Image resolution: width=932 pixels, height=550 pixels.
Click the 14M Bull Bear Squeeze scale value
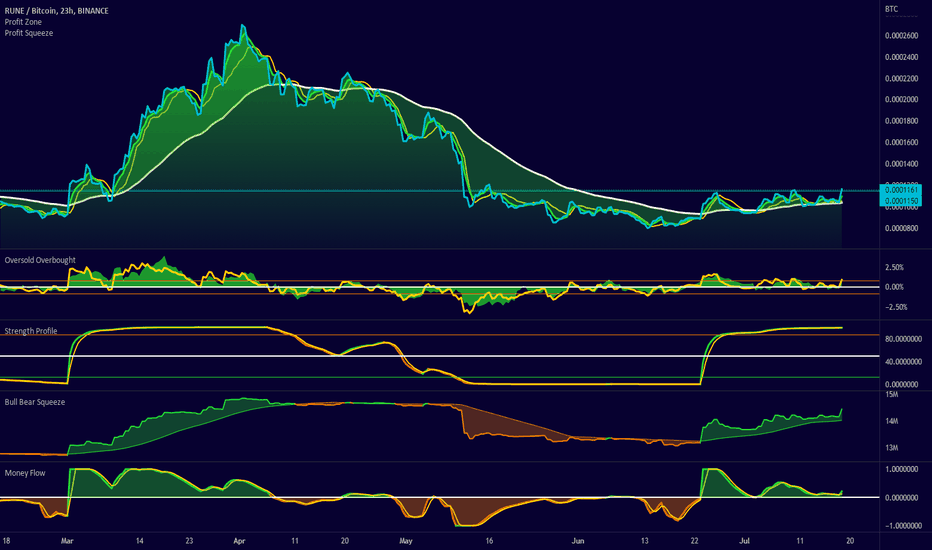click(891, 422)
